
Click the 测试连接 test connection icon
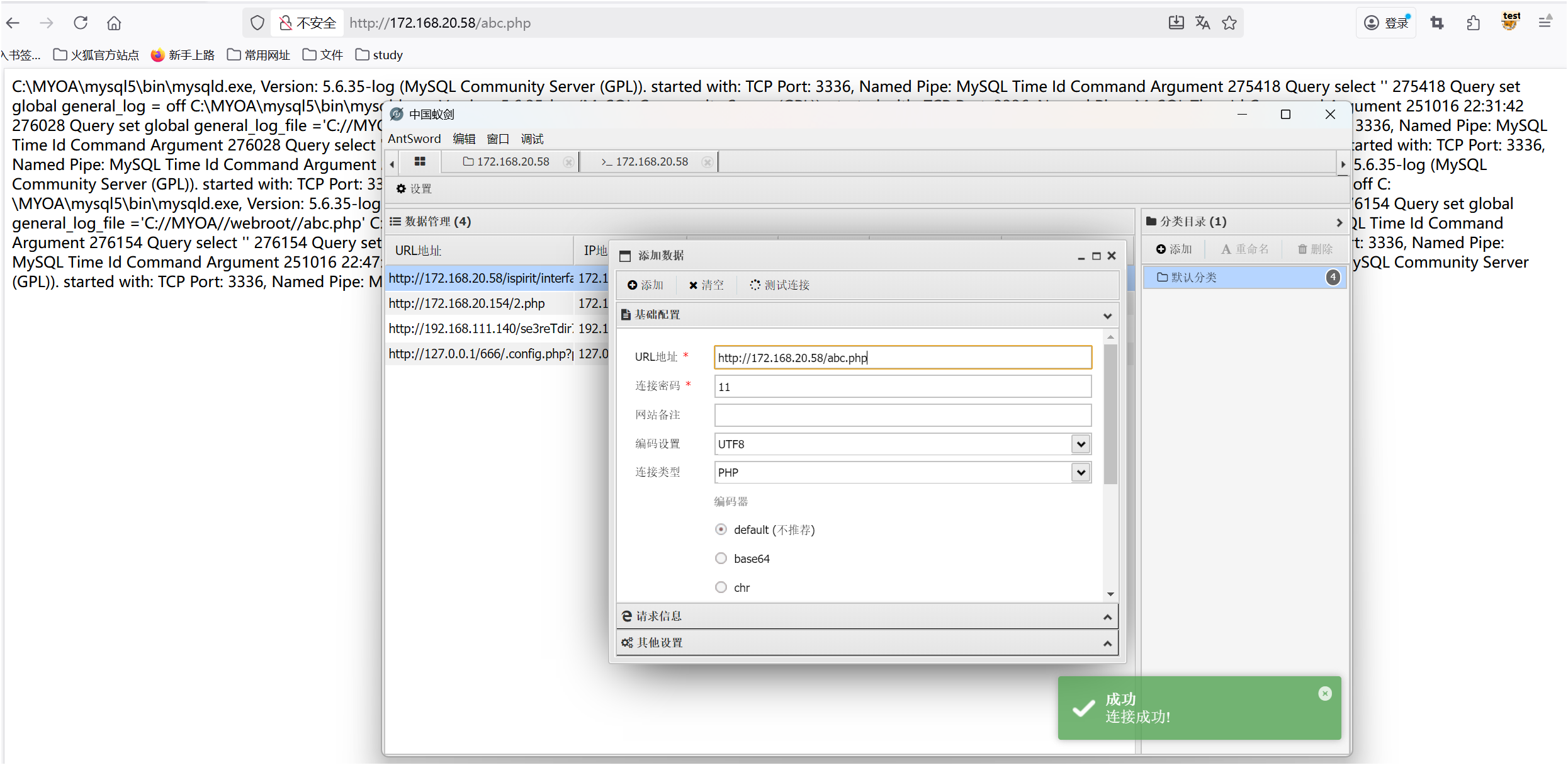[755, 285]
